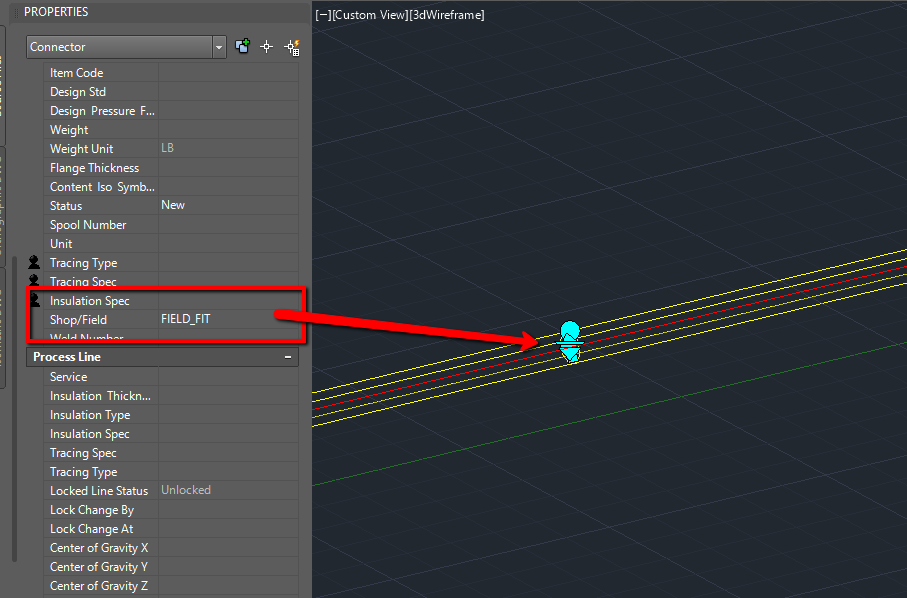Click the override icon beside Insulation Spec
Viewport: 907px width, 598px height.
pos(34,300)
